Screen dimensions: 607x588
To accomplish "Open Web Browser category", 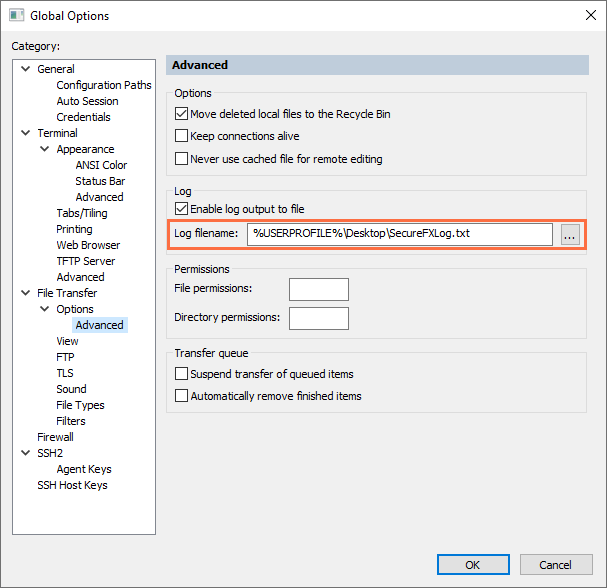I will pos(88,245).
